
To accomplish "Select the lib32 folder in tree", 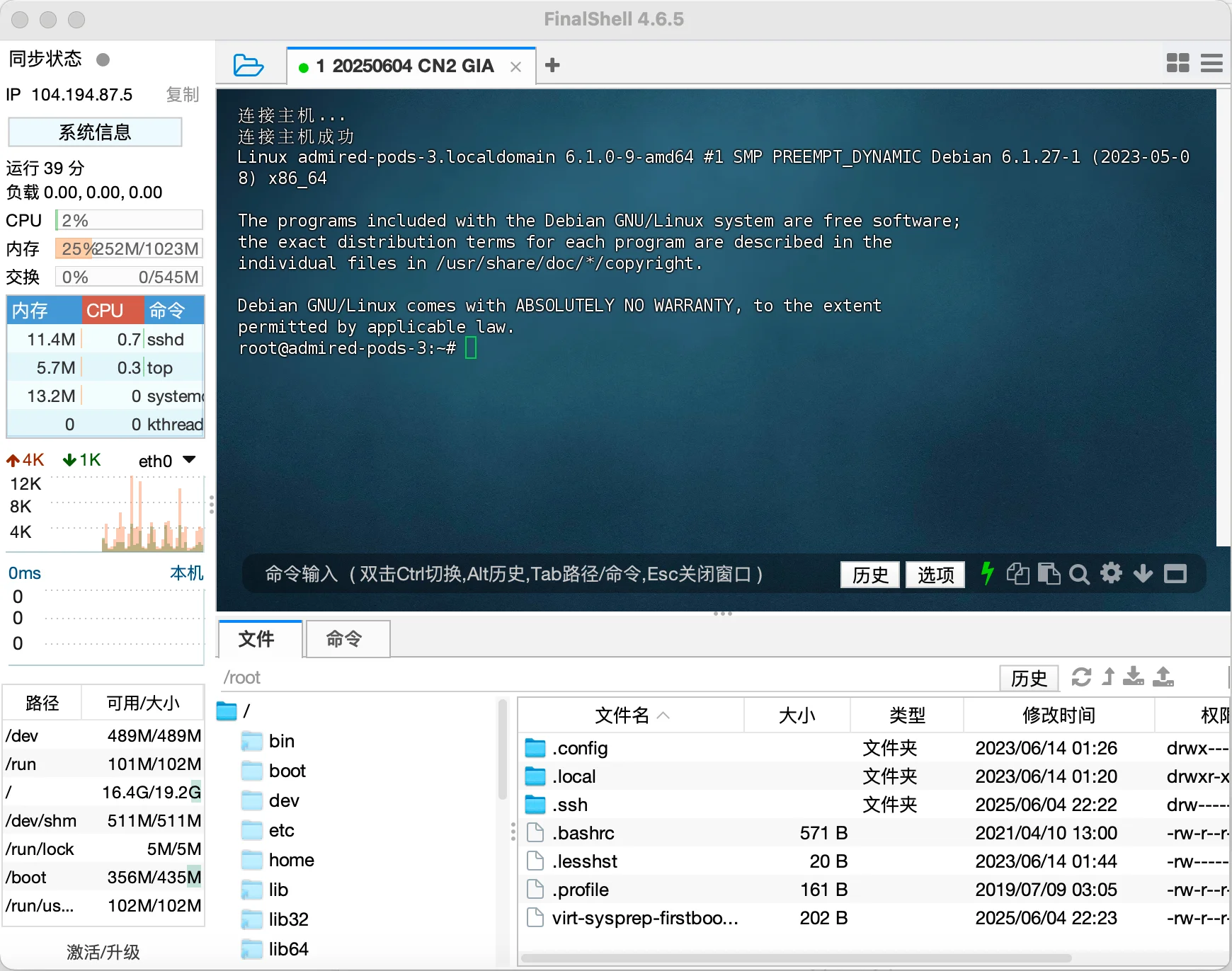I will pos(275,919).
